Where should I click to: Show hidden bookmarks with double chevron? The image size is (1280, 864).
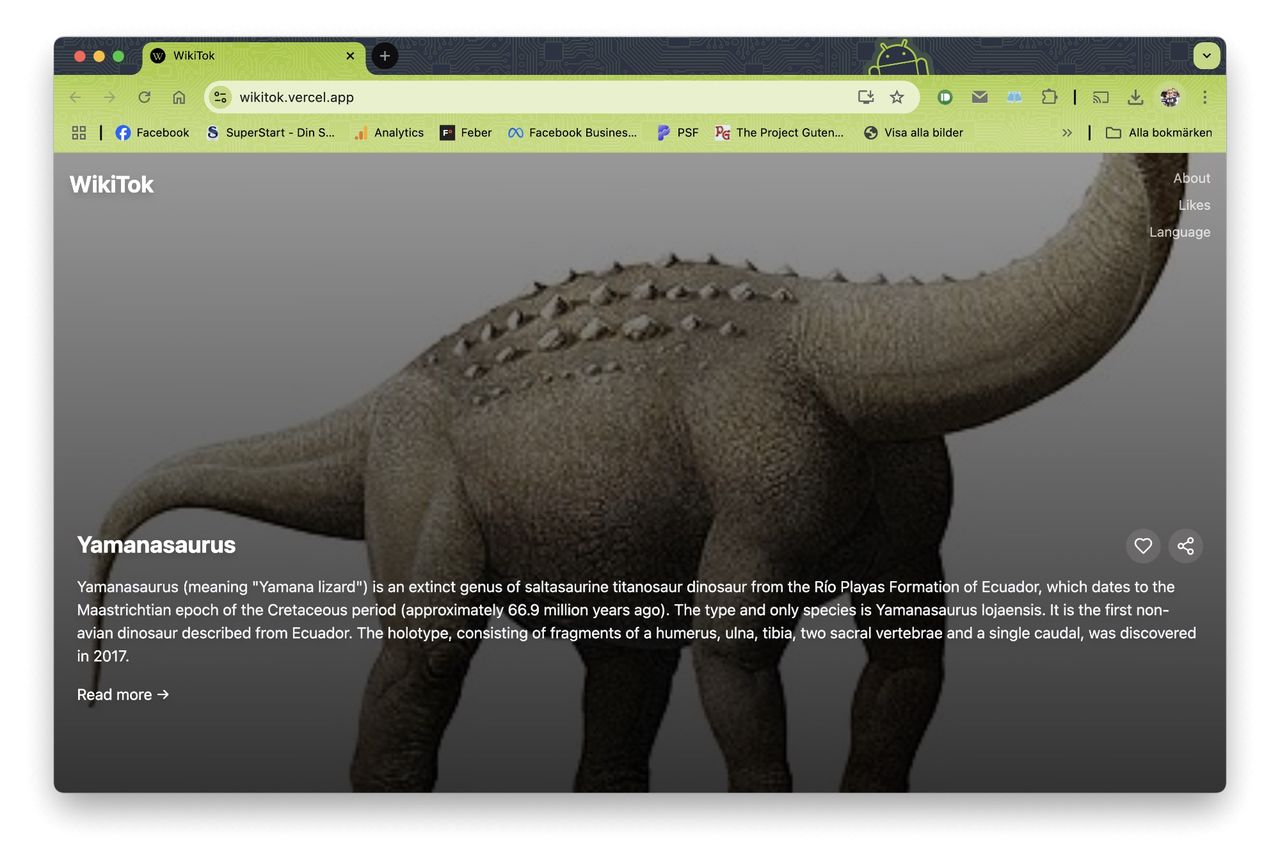point(1067,133)
